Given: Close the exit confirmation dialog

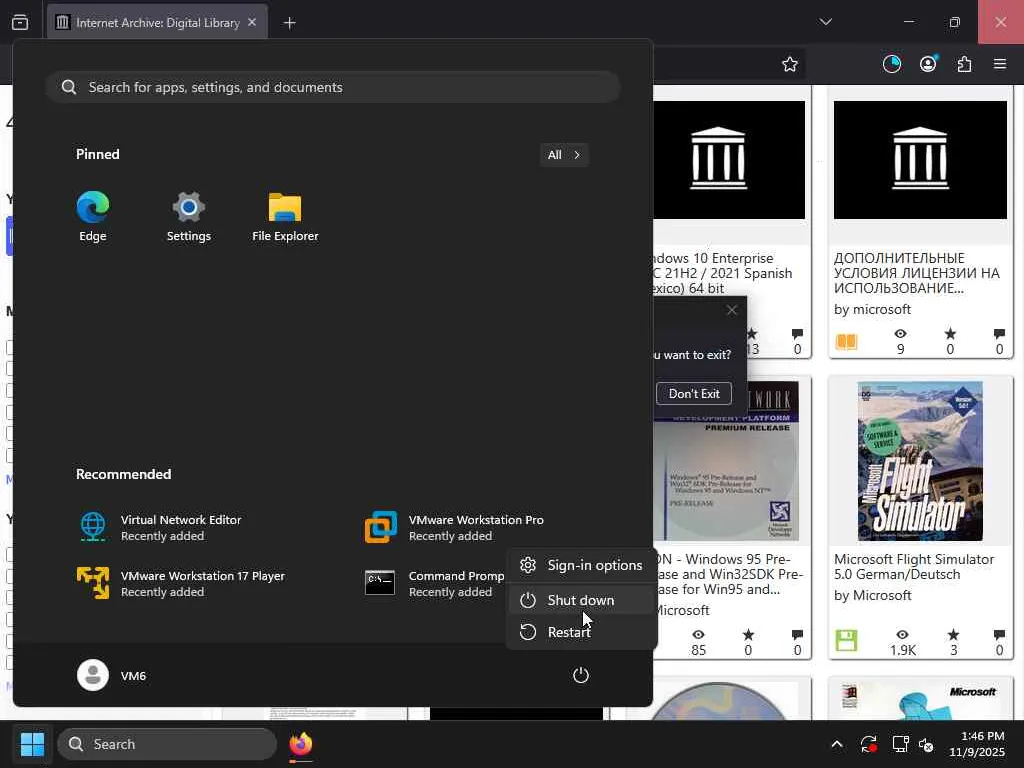Looking at the screenshot, I should [x=731, y=310].
